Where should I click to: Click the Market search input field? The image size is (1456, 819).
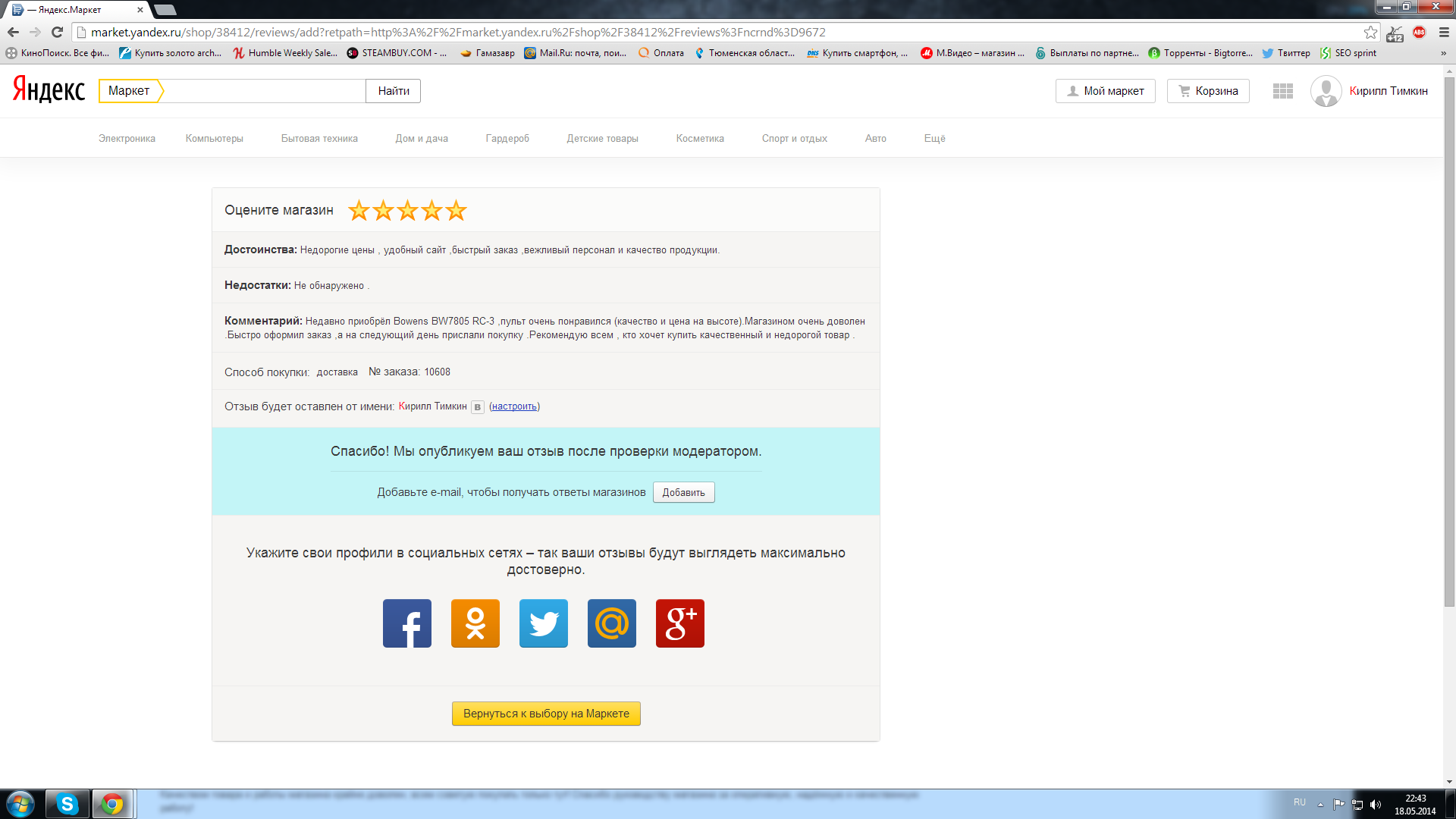264,91
